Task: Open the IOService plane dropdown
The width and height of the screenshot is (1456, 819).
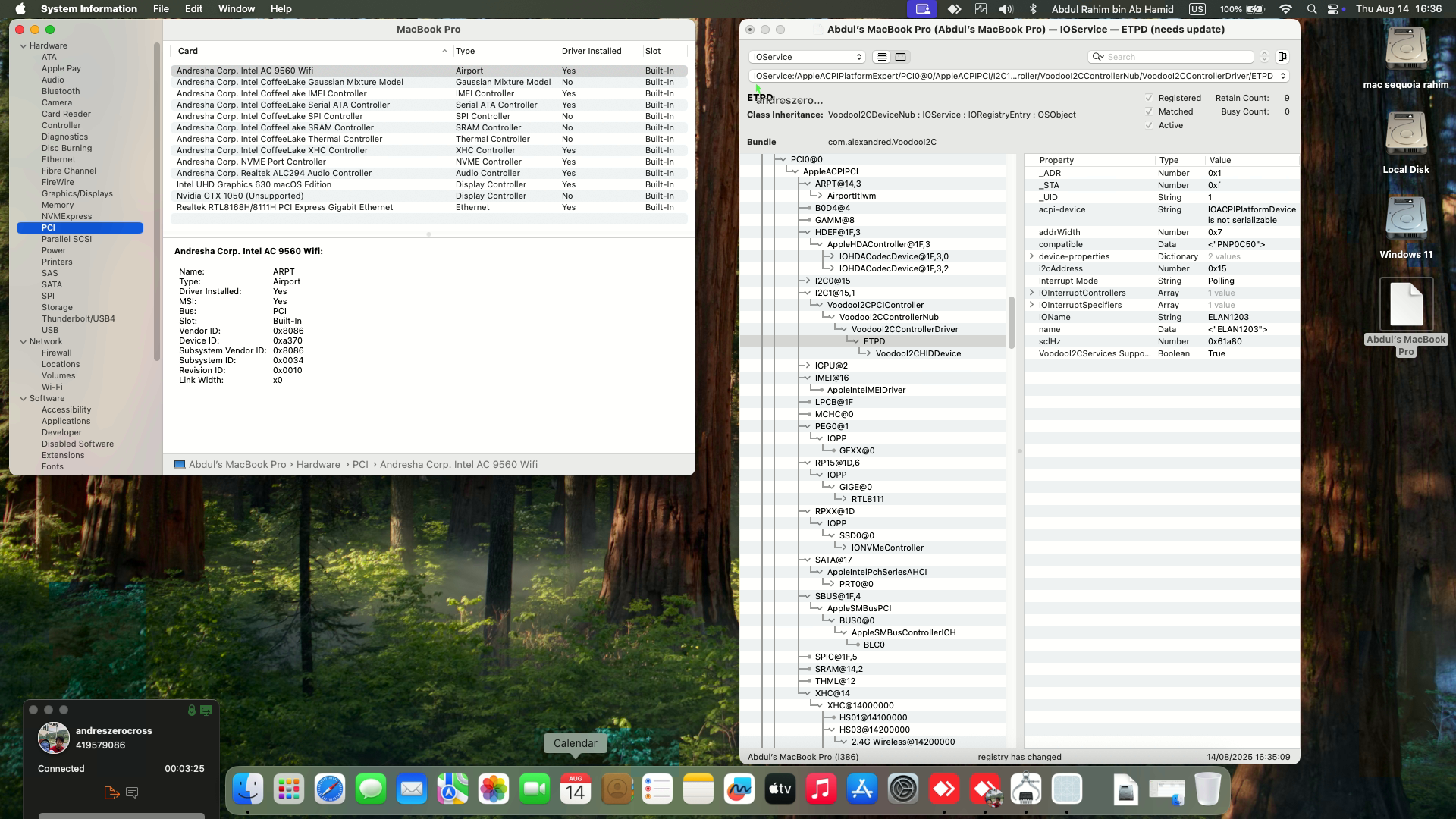Action: (x=807, y=57)
